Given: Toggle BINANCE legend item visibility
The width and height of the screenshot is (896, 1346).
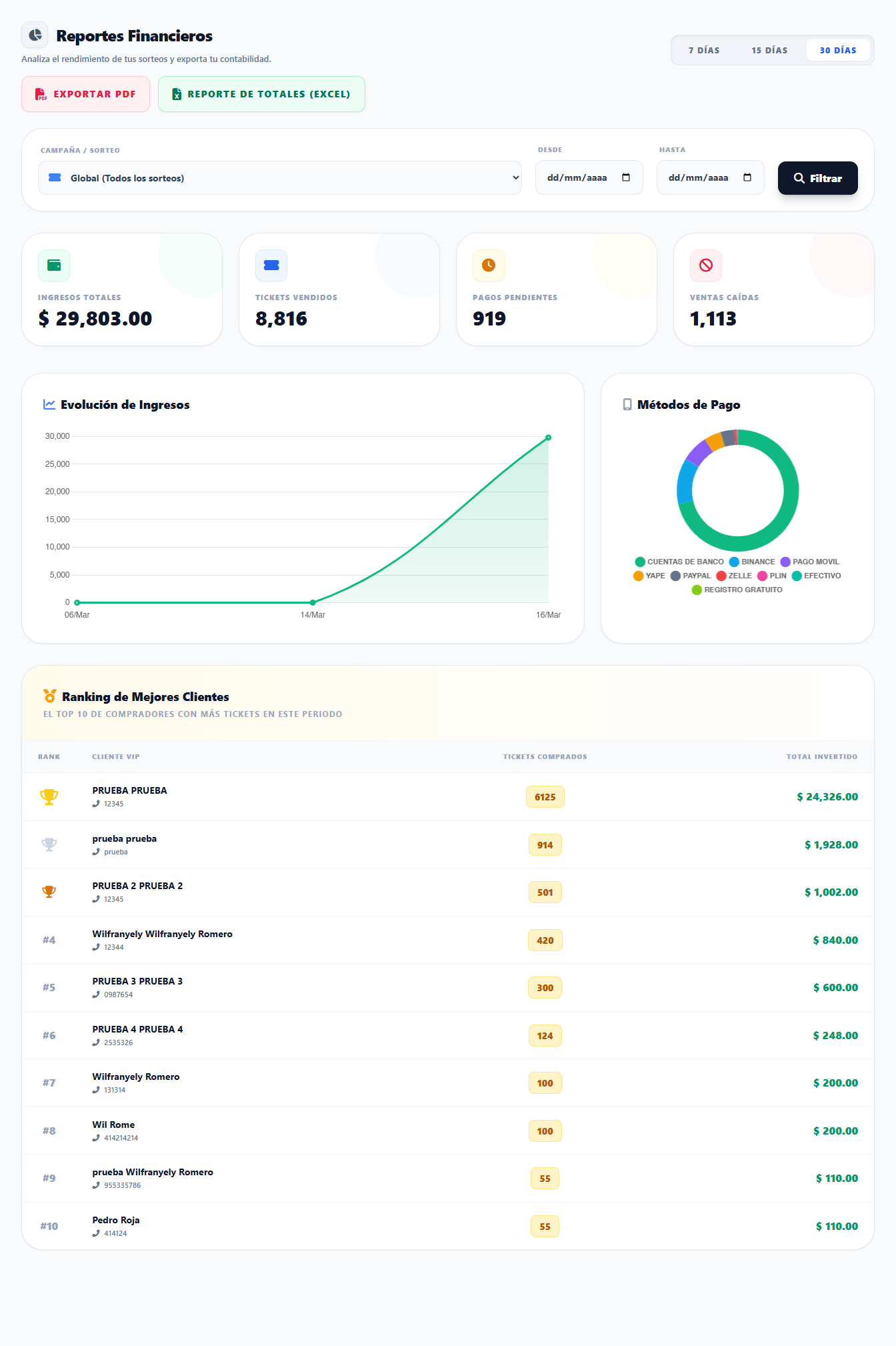Looking at the screenshot, I should [752, 562].
